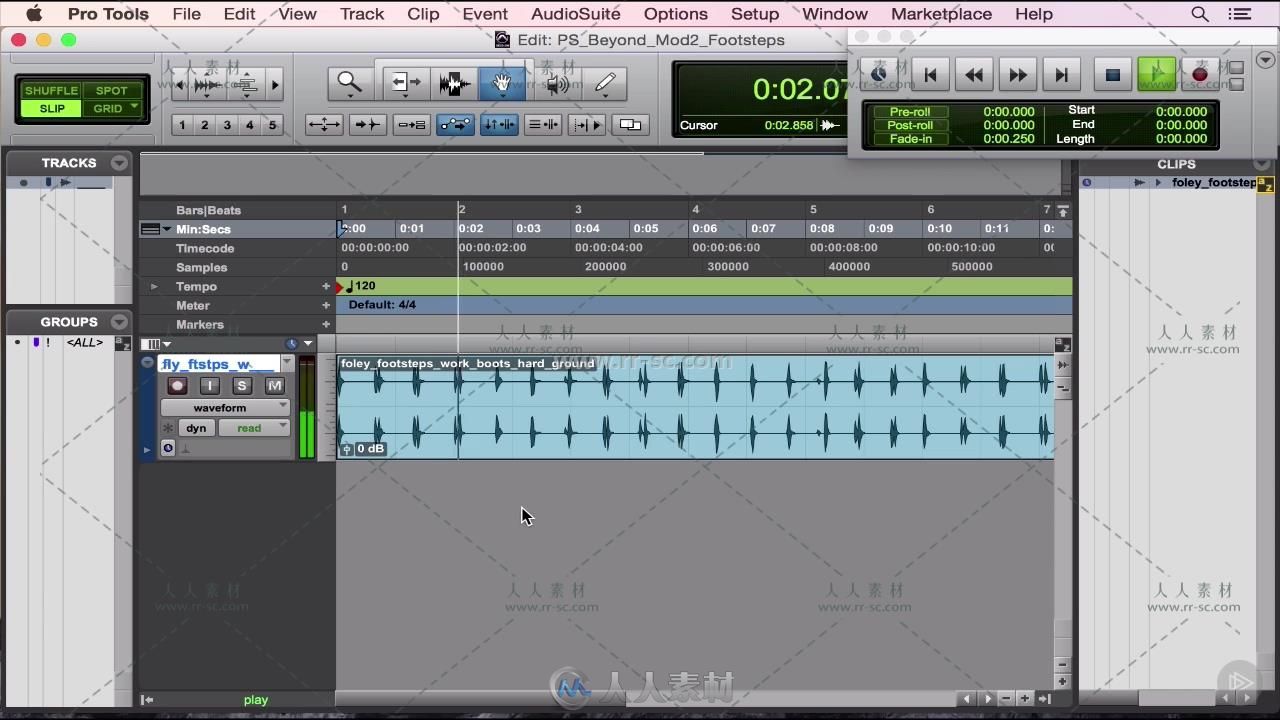
Task: Select Slip edit mode
Action: point(51,108)
